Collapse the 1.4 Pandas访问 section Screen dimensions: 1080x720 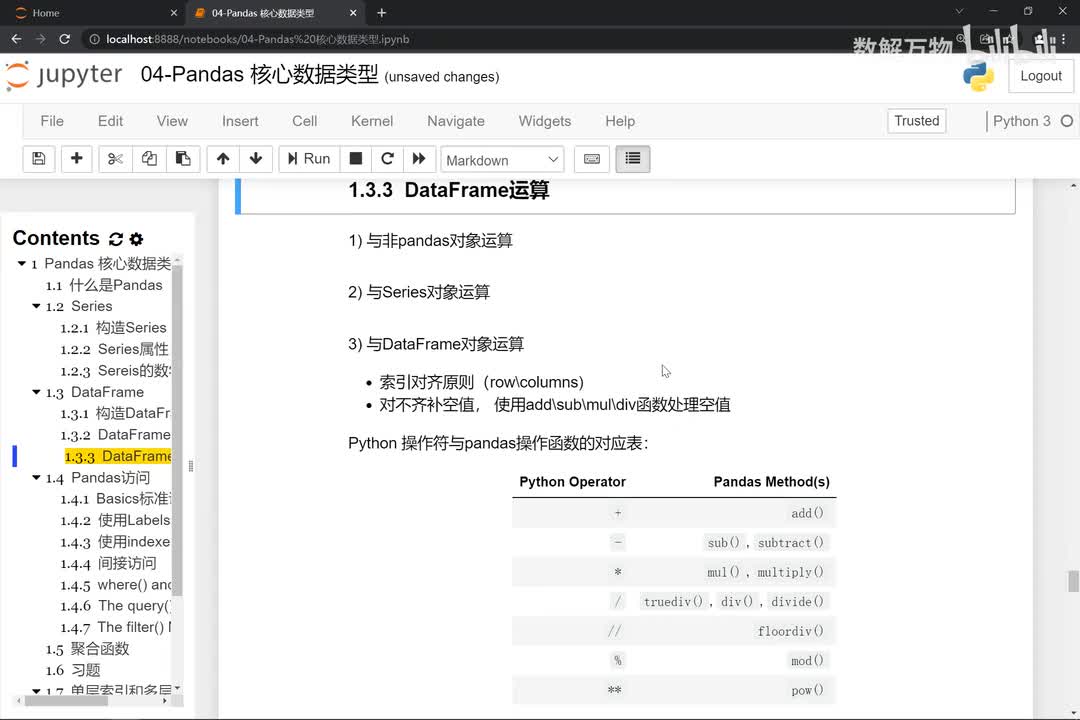click(37, 477)
